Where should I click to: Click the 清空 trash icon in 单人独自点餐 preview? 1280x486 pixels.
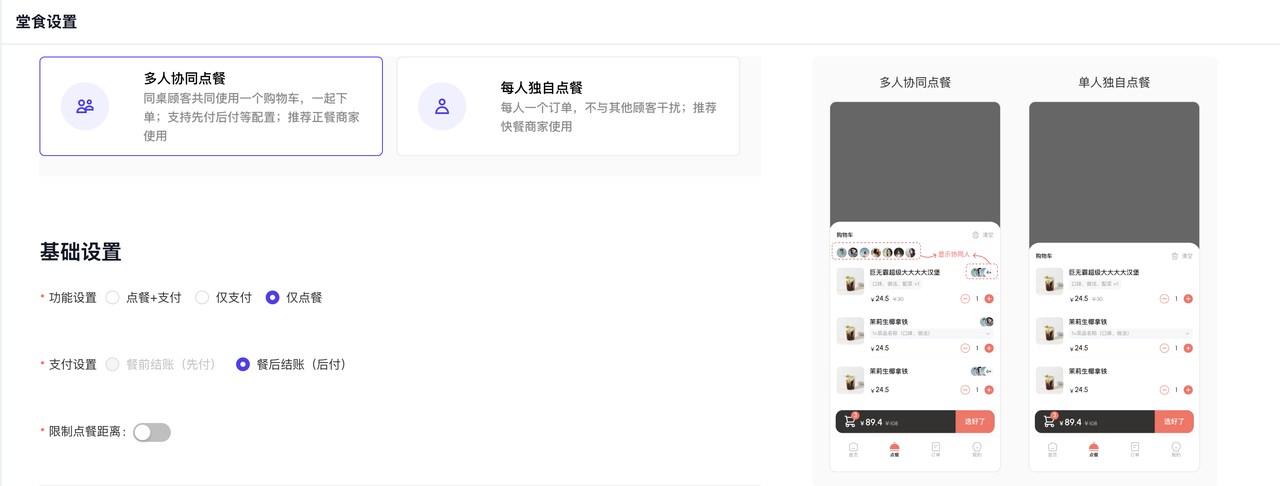pyautogui.click(x=1175, y=256)
